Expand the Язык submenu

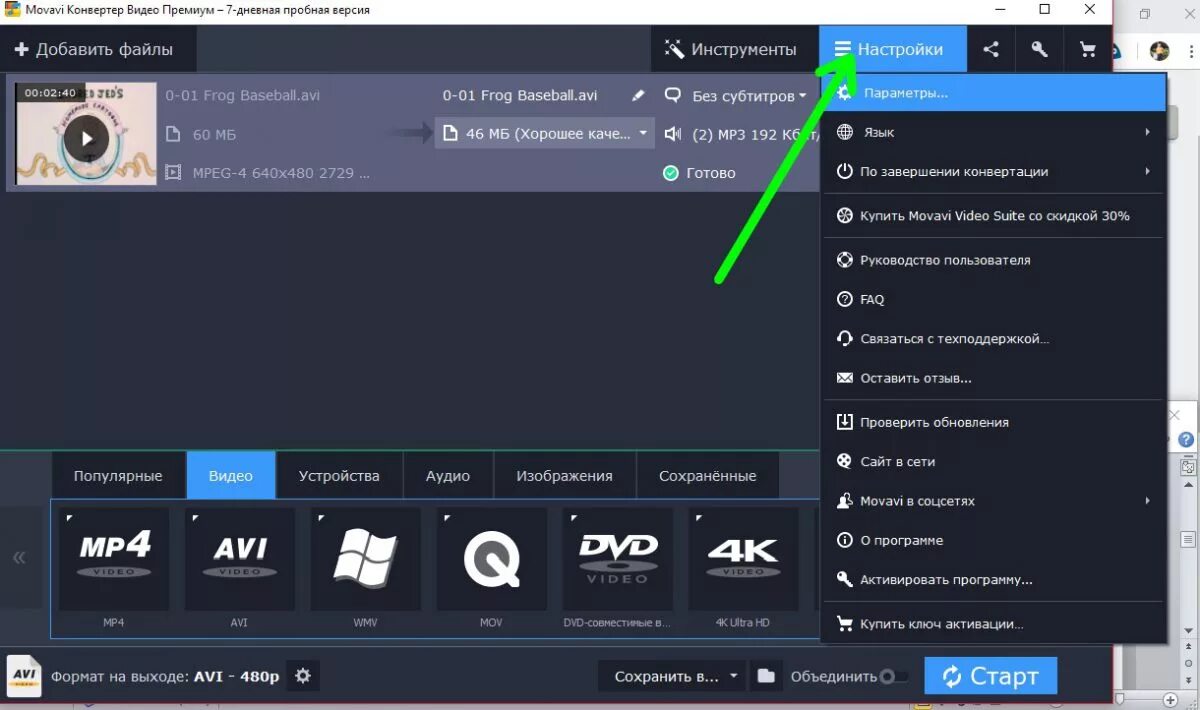(x=995, y=132)
